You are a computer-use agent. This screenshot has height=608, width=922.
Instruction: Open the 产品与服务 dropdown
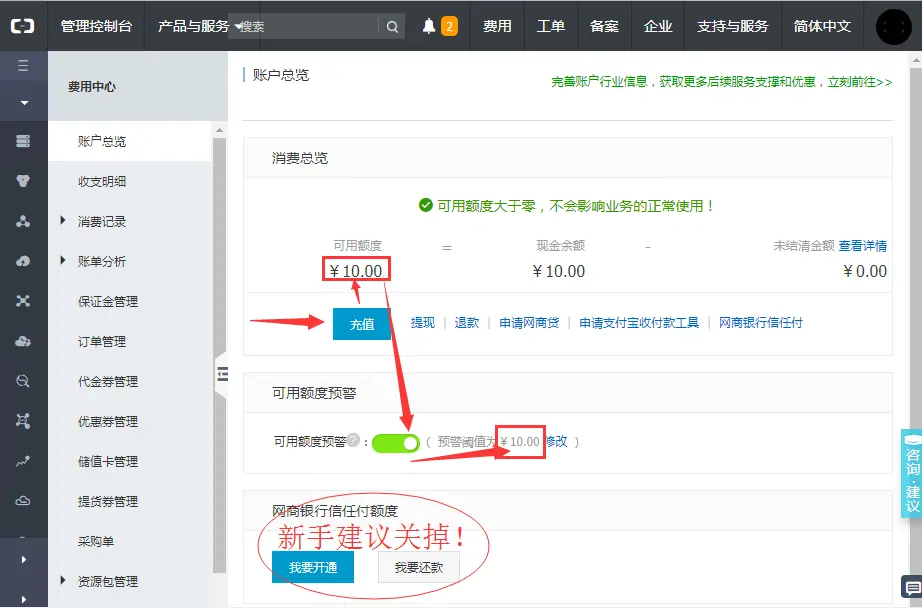200,26
